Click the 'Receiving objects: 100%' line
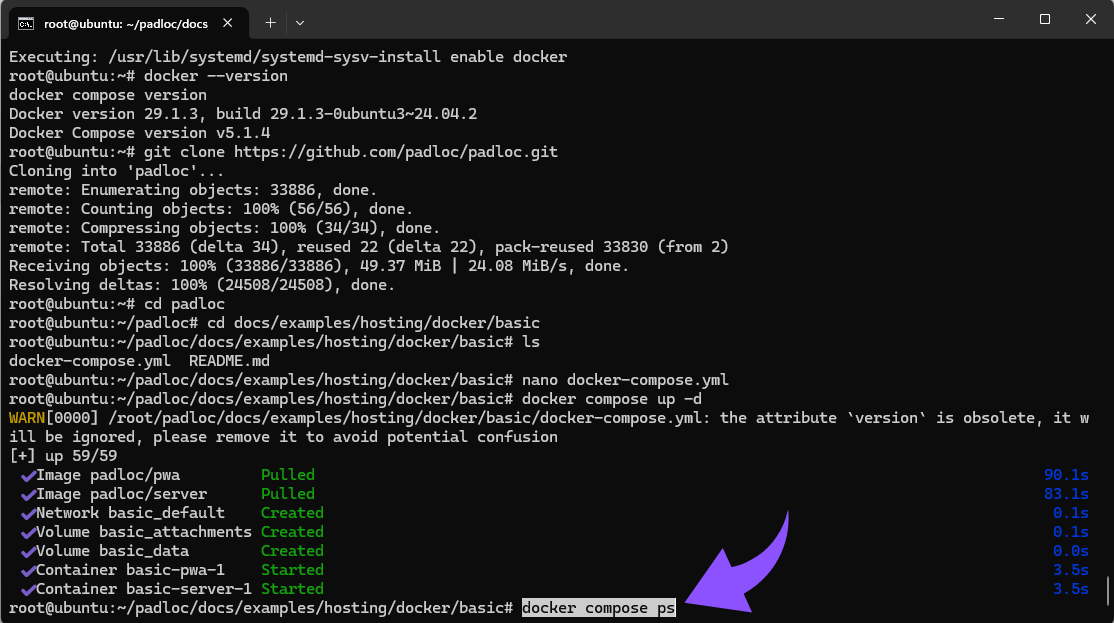Viewport: 1114px width, 623px height. point(319,266)
